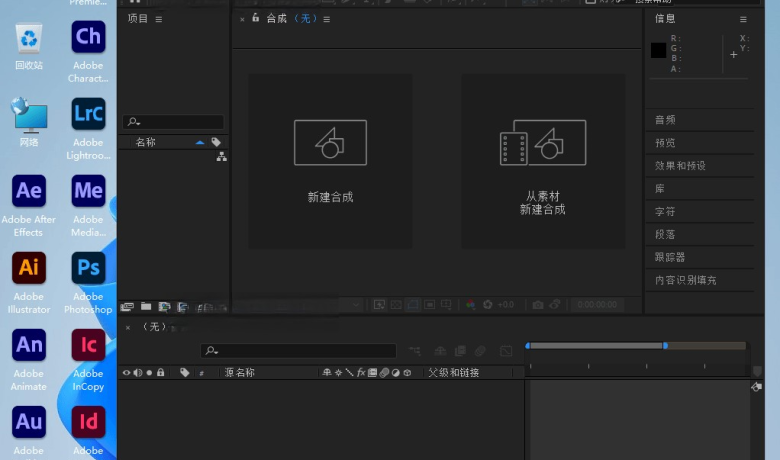The height and width of the screenshot is (460, 780).
Task: Click the lock column icon in timeline
Action: [160, 372]
